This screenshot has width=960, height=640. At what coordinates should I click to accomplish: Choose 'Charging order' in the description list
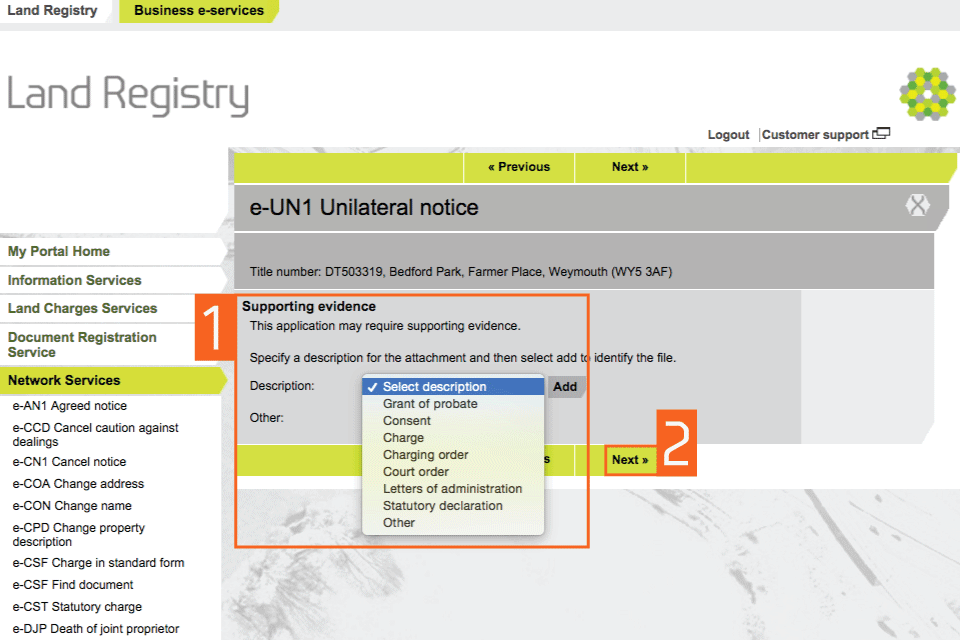pos(425,455)
